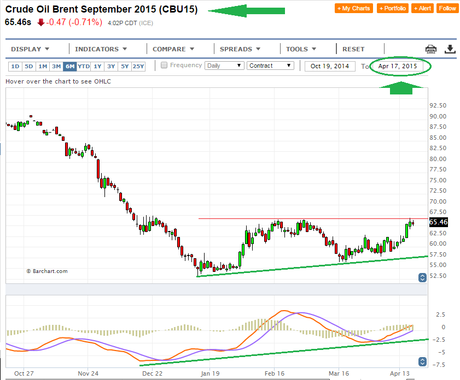The image size is (460, 380).
Task: Click the 52.50 price axis label
Action: [x=438, y=276]
